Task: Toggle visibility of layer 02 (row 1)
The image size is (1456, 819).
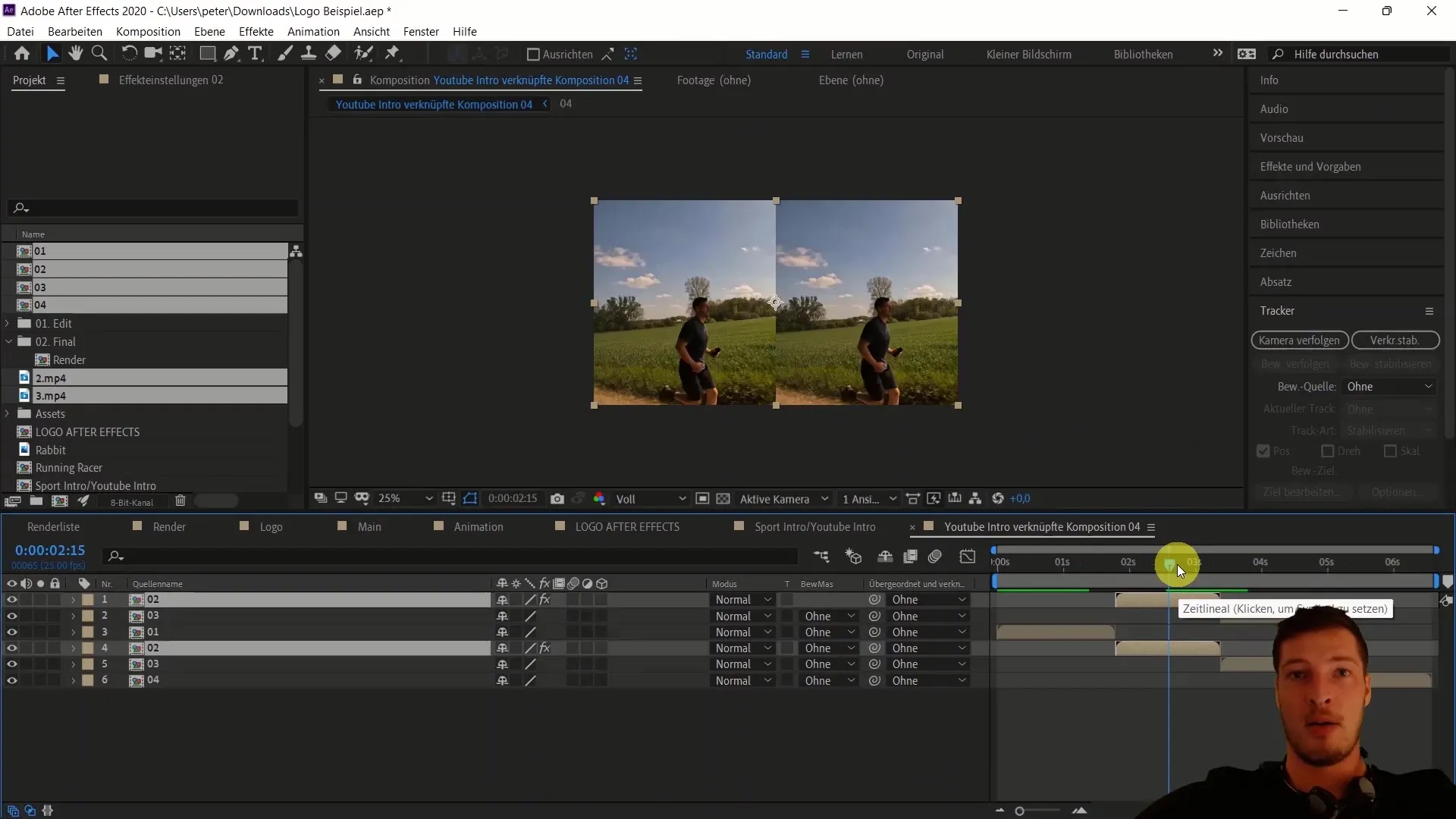Action: pyautogui.click(x=11, y=599)
